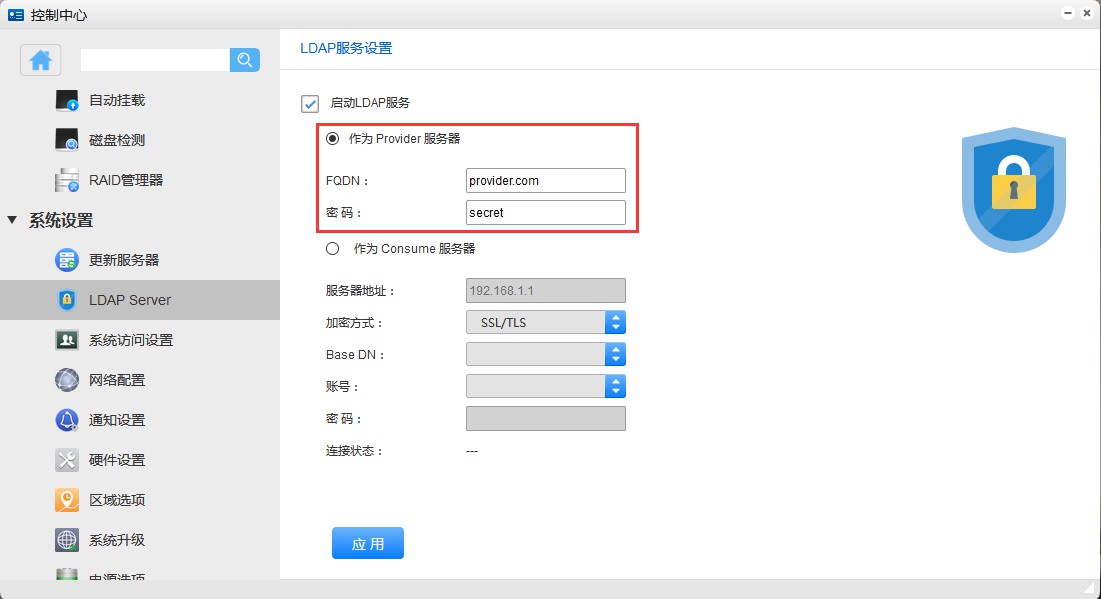Screen dimensions: 1101x599
Task: Select the 磁盘检测 disk icon
Action: coord(67,140)
